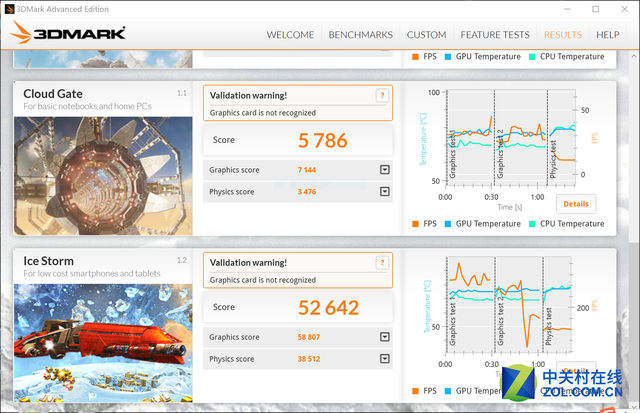This screenshot has height=413, width=640.
Task: Open the CUSTOM tab
Action: tap(426, 35)
